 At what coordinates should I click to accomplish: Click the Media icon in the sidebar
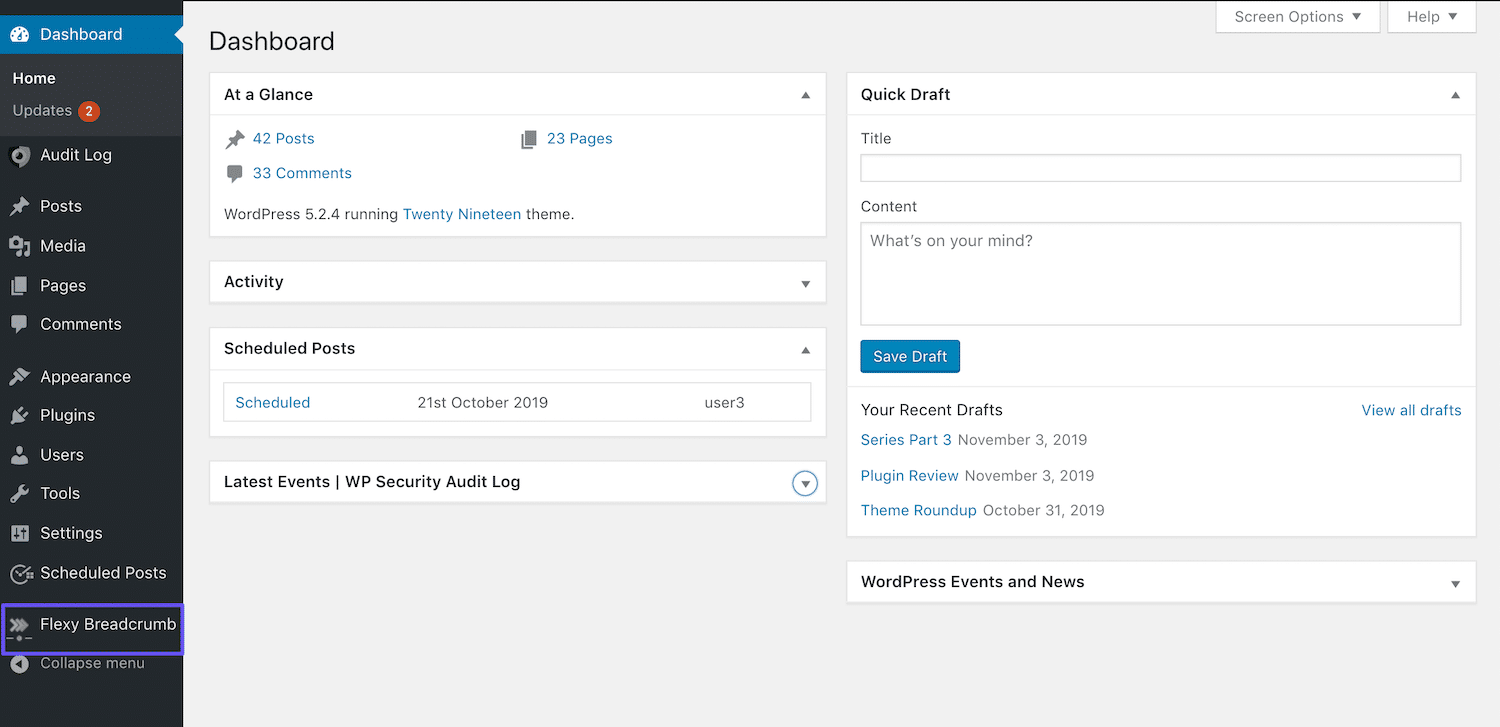(20, 246)
